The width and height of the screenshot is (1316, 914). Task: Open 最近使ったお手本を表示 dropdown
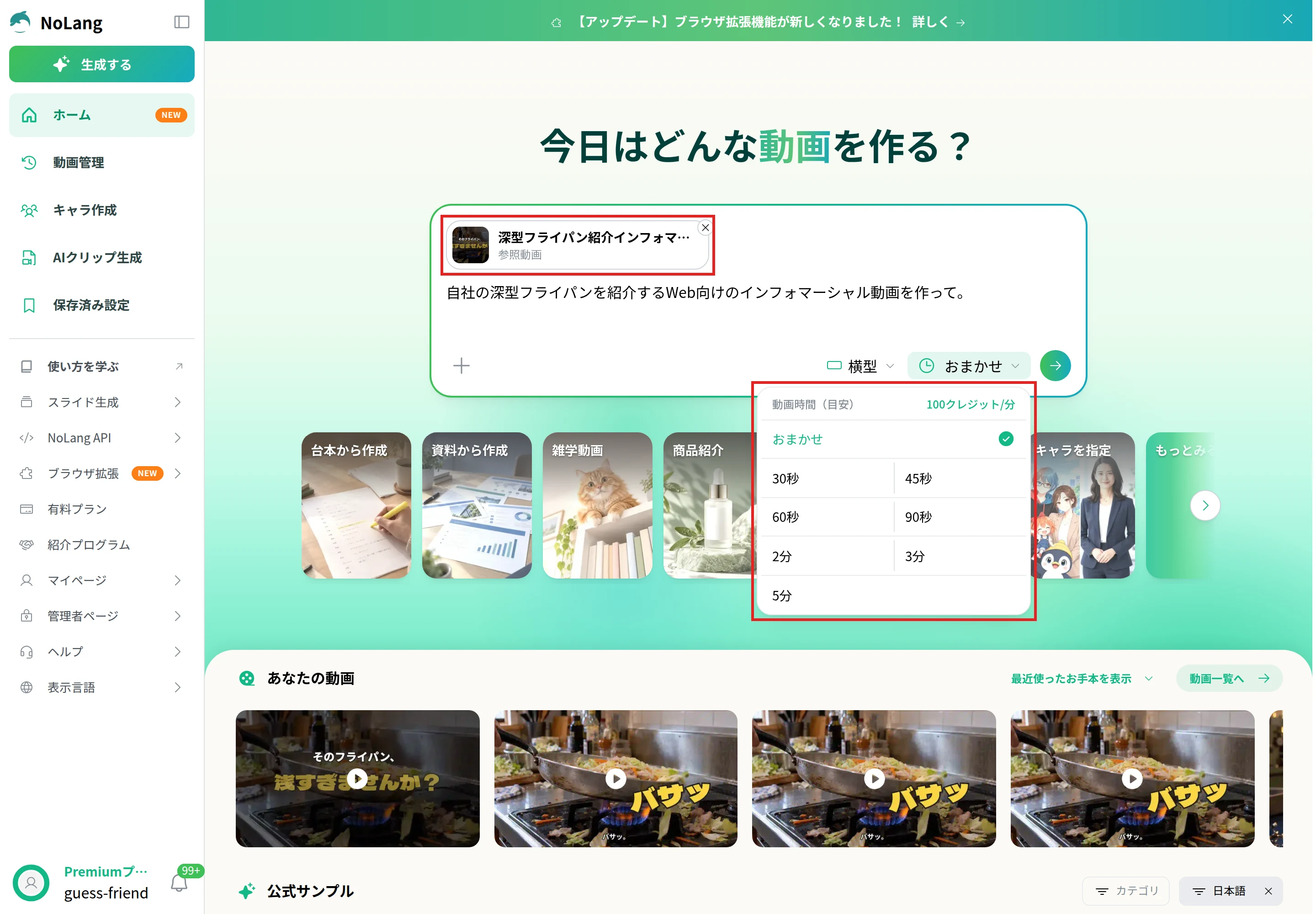[x=1081, y=679]
